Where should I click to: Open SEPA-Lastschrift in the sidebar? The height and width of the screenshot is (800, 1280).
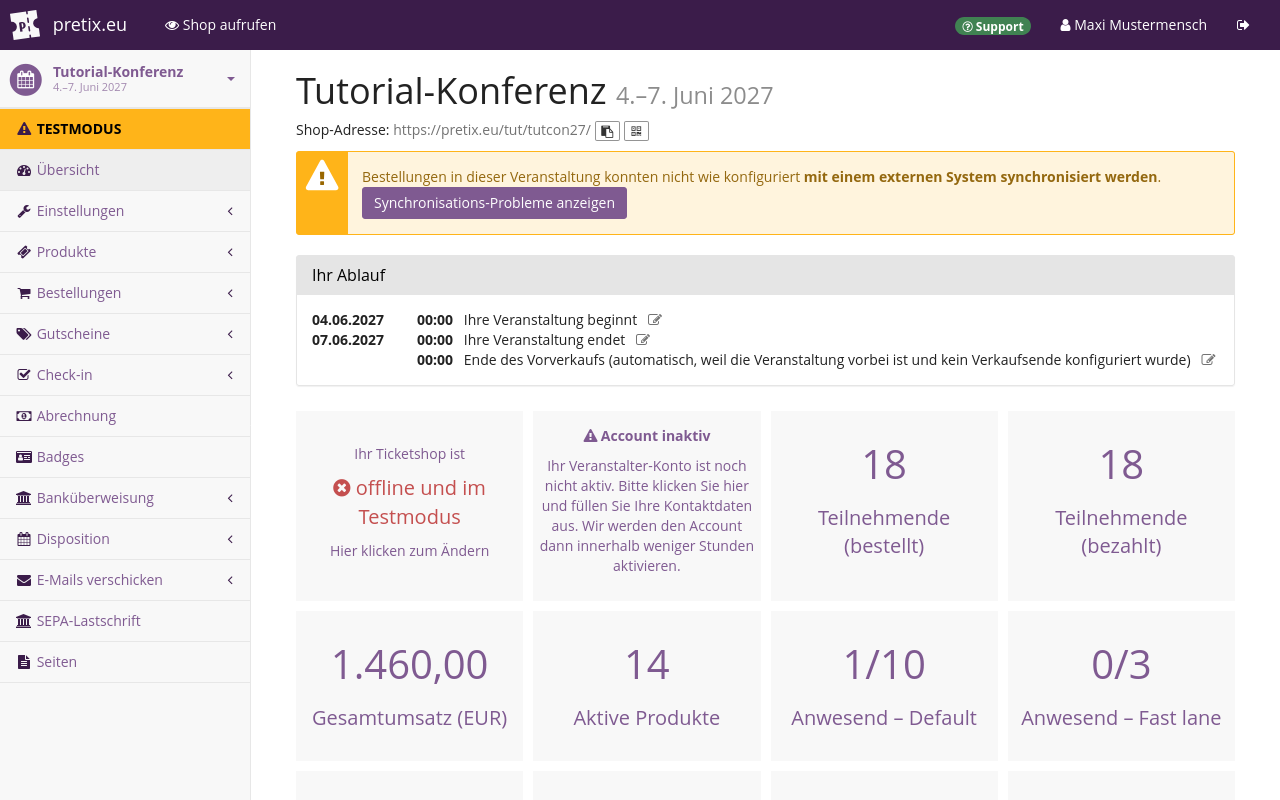tap(125, 621)
